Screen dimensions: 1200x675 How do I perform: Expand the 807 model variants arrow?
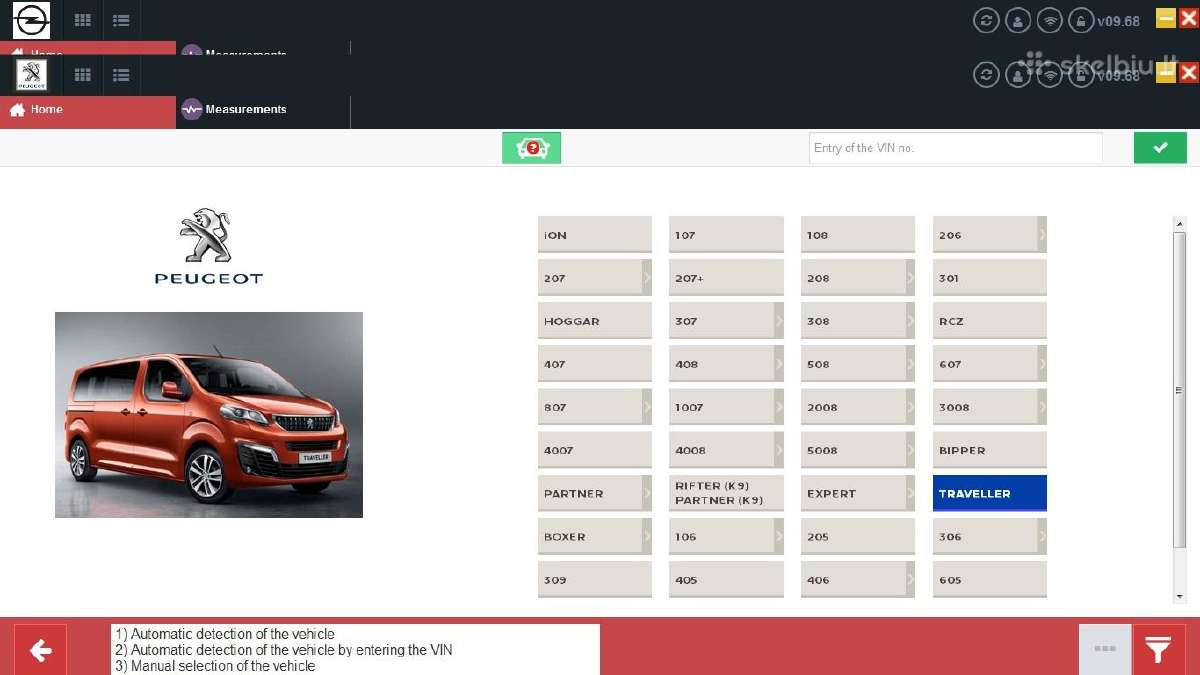(647, 407)
